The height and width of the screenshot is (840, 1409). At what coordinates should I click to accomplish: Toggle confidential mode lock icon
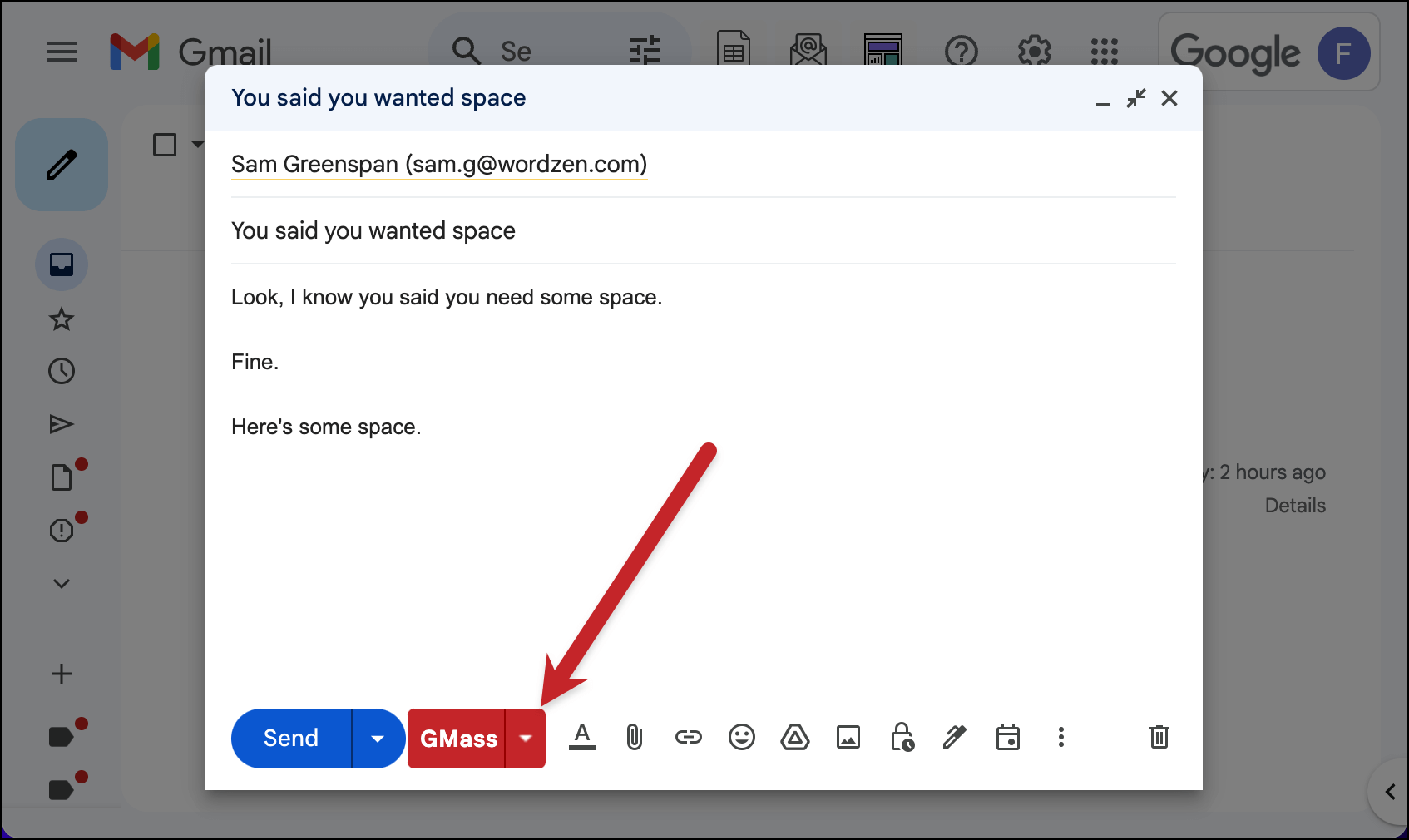click(902, 737)
